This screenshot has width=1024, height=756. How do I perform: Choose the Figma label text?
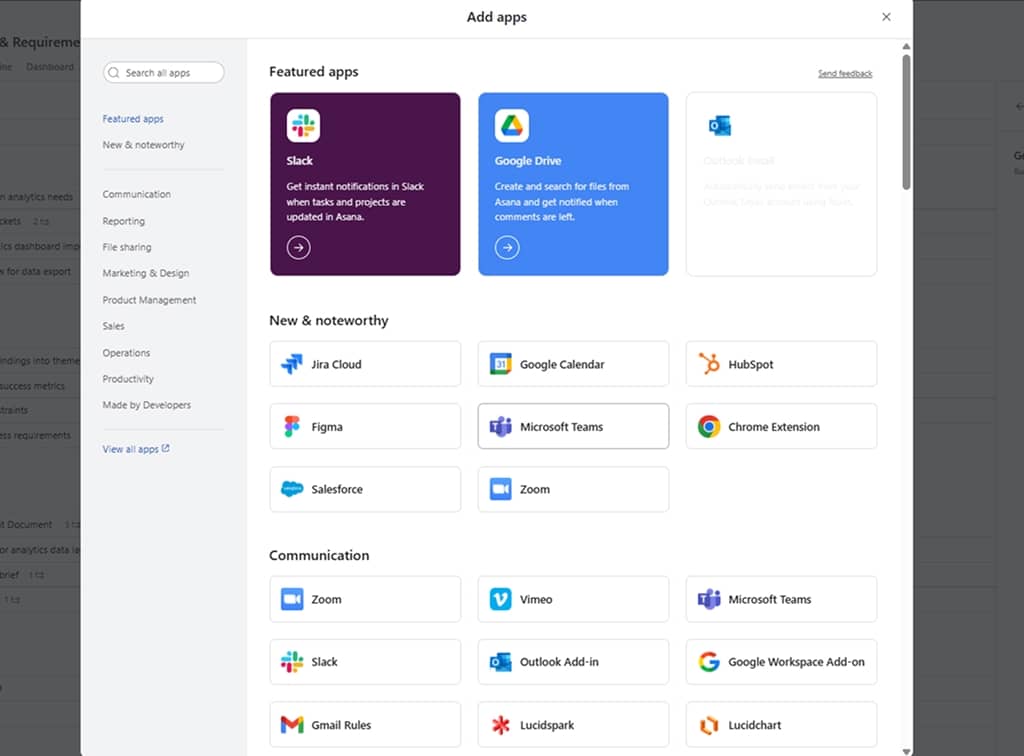click(327, 427)
